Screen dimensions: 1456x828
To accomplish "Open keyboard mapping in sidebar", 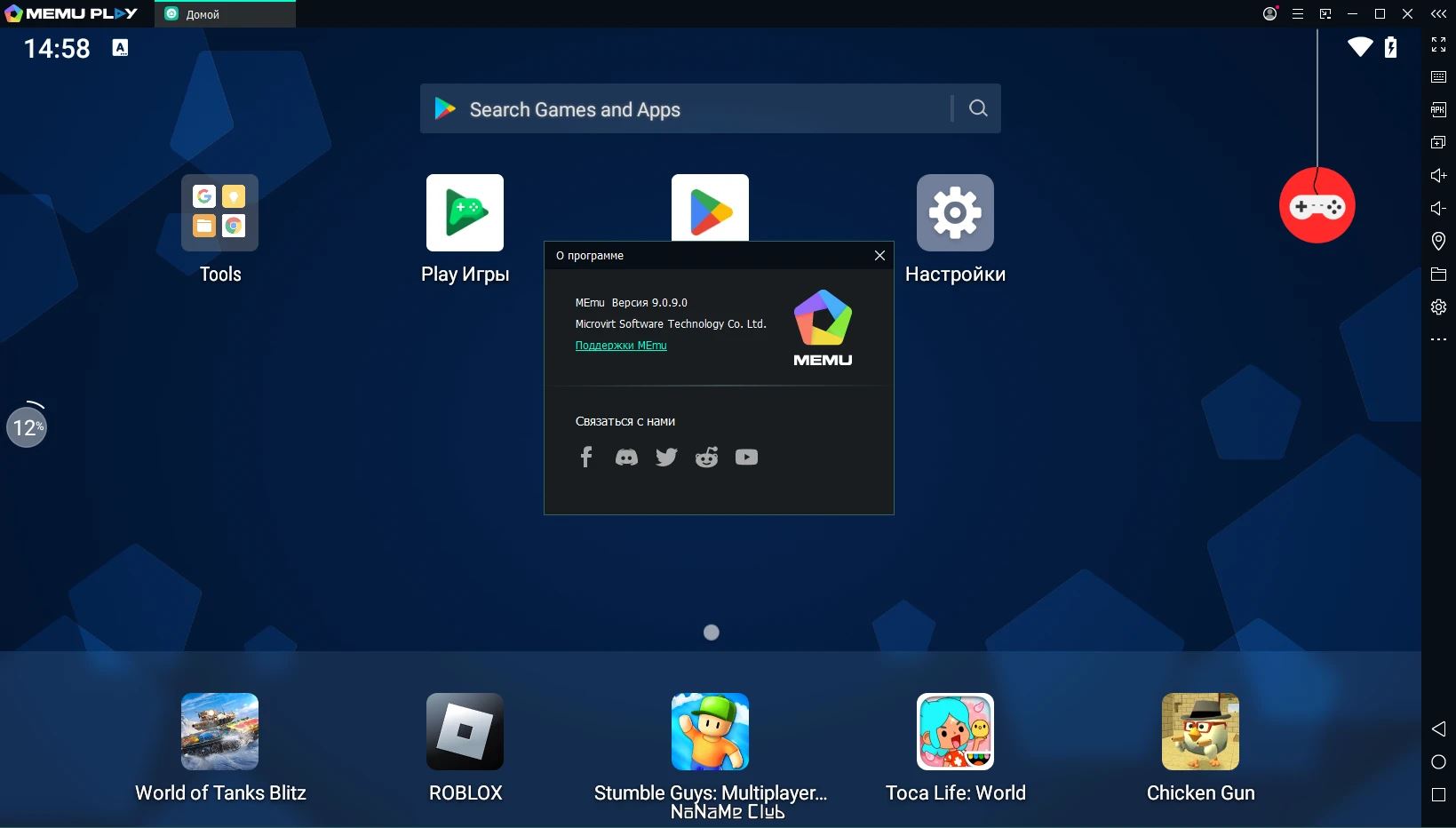I will click(x=1438, y=77).
